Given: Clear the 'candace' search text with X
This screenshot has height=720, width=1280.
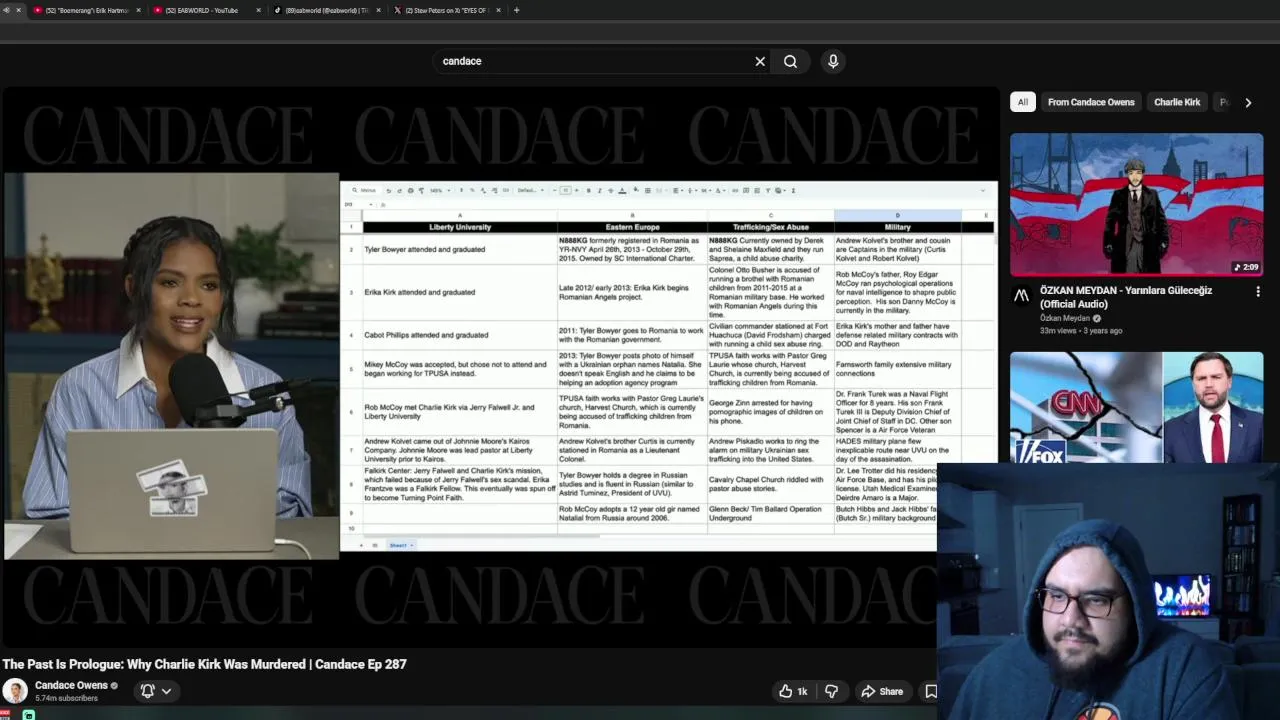Looking at the screenshot, I should [x=760, y=61].
